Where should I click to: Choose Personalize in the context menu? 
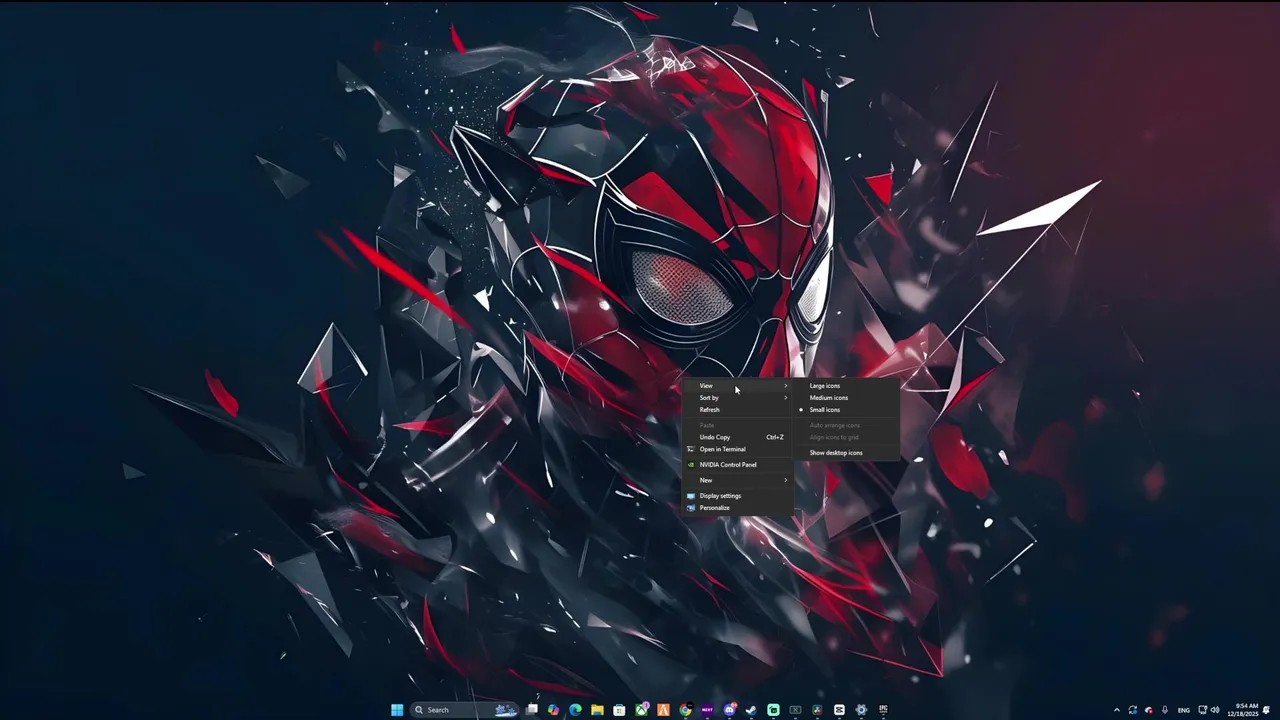[740, 508]
